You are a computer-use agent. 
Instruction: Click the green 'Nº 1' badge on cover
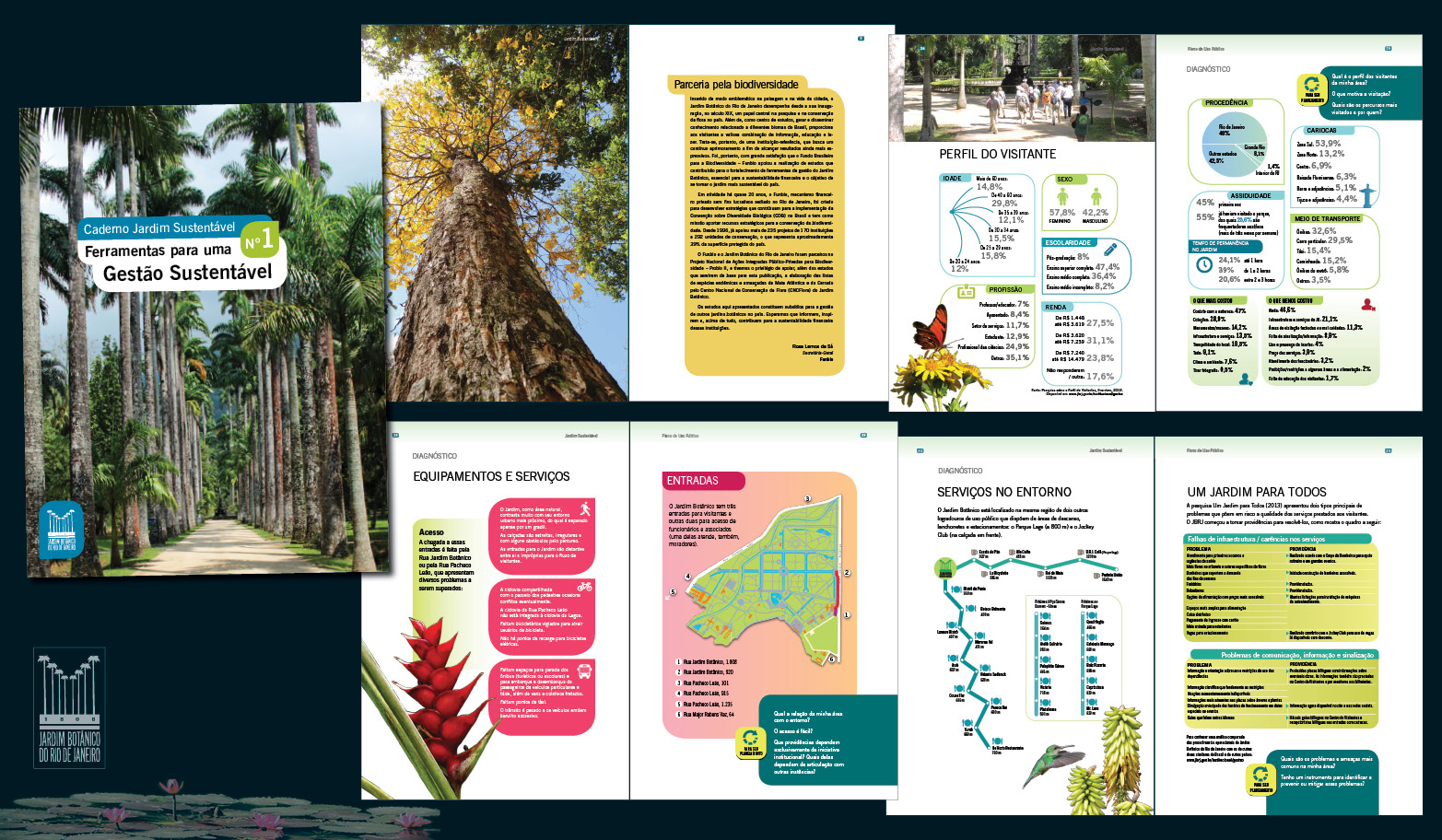(x=259, y=239)
